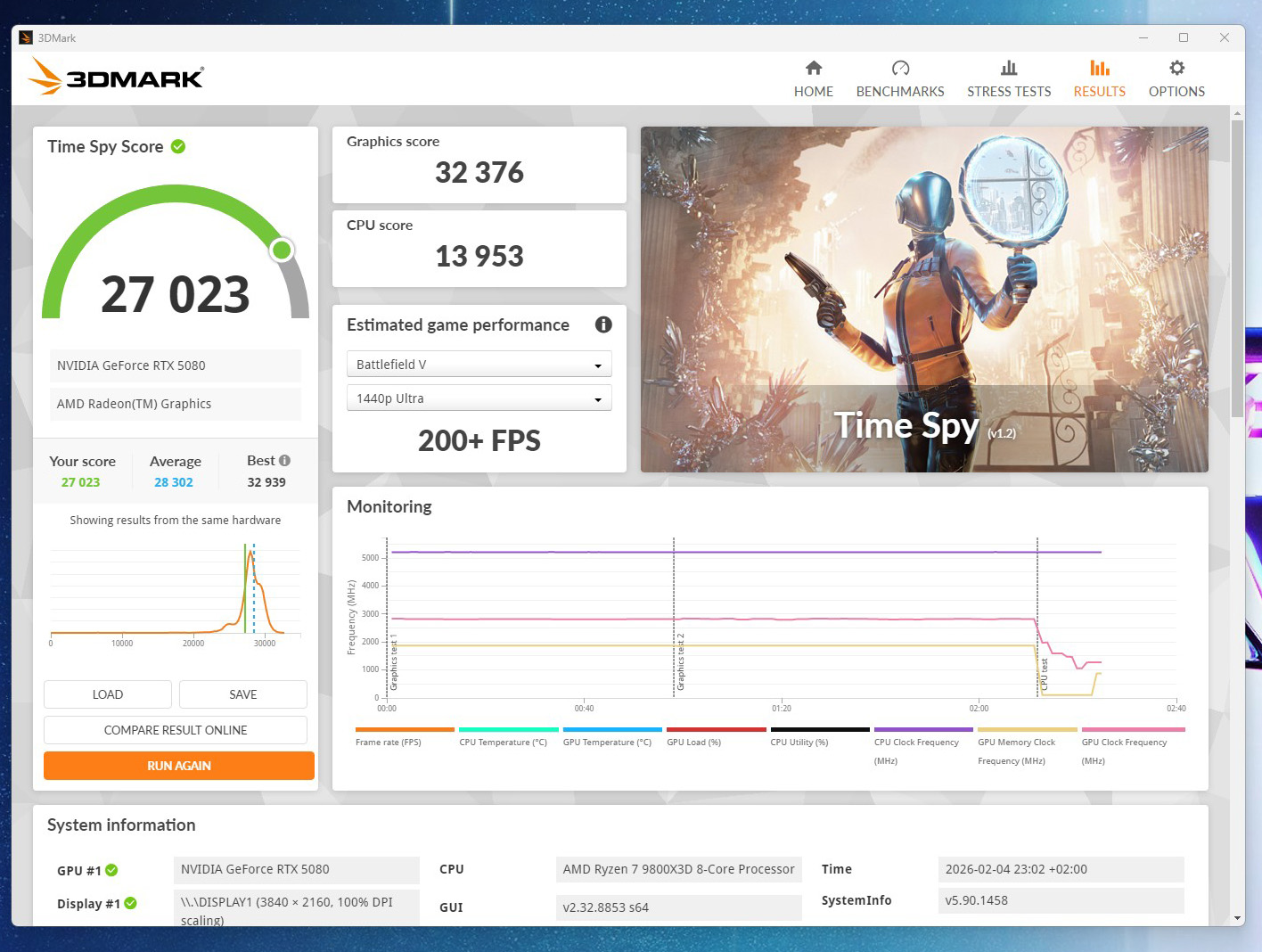Click Compare Result Online button

click(176, 730)
